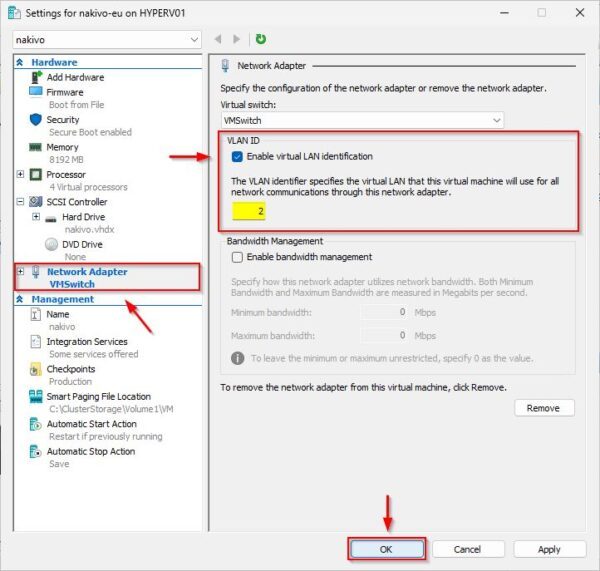Click the DVD Drive disc icon
This screenshot has width=600, height=571.
(51, 244)
